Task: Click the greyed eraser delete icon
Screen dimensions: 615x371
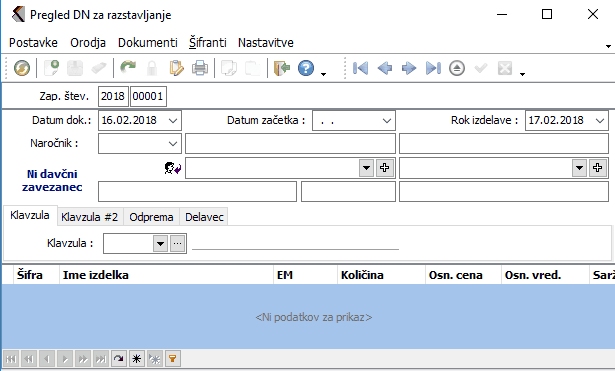Action: [x=99, y=68]
